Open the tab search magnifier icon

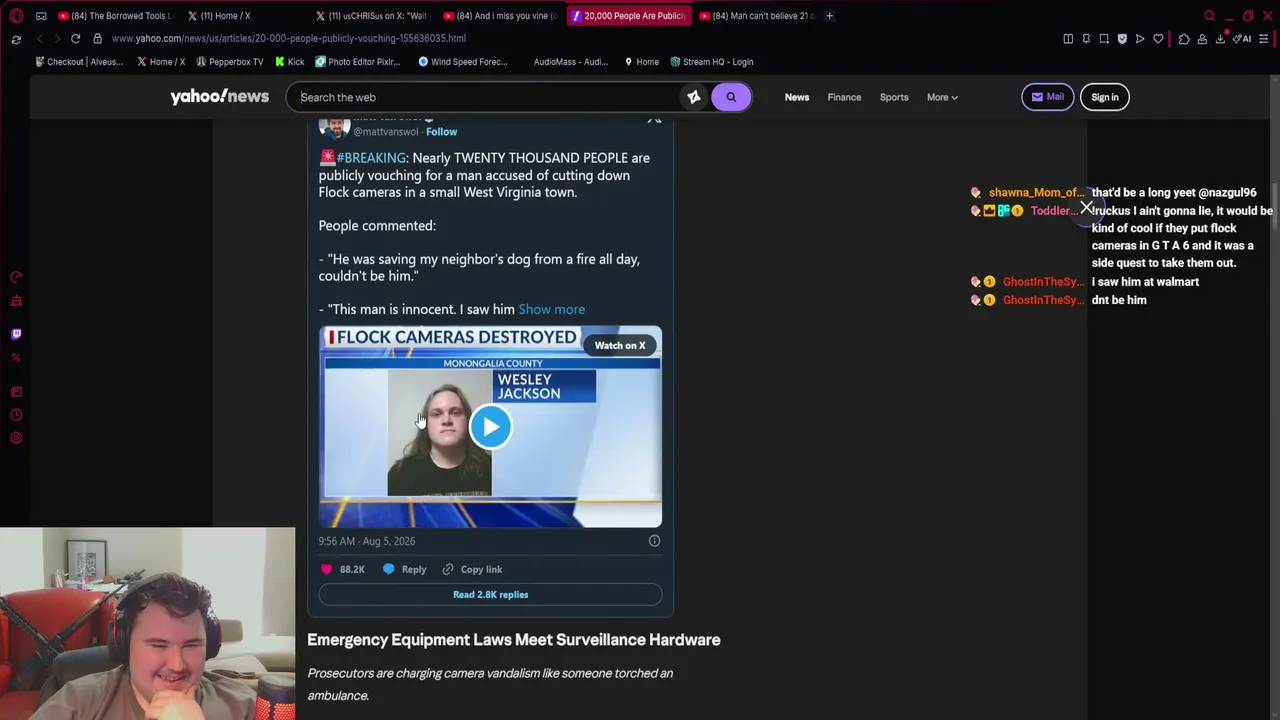(x=1209, y=16)
